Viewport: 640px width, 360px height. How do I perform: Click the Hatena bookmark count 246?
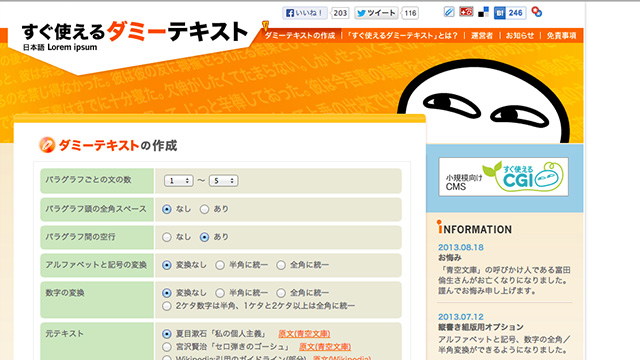516,13
